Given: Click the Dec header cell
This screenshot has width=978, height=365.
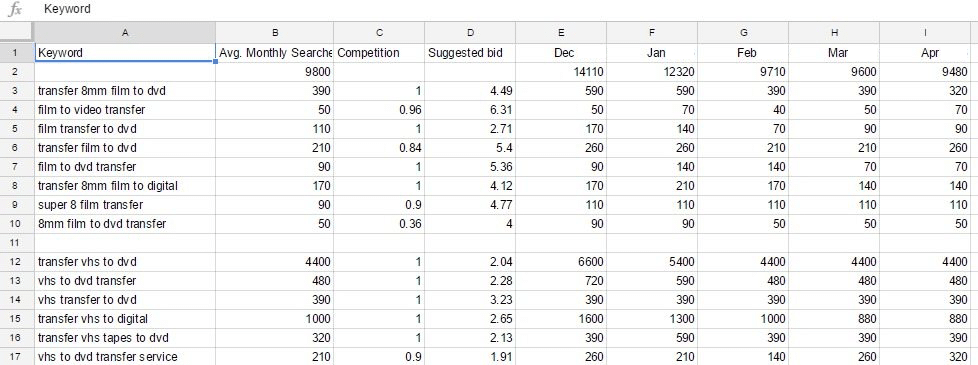Looking at the screenshot, I should (x=561, y=53).
